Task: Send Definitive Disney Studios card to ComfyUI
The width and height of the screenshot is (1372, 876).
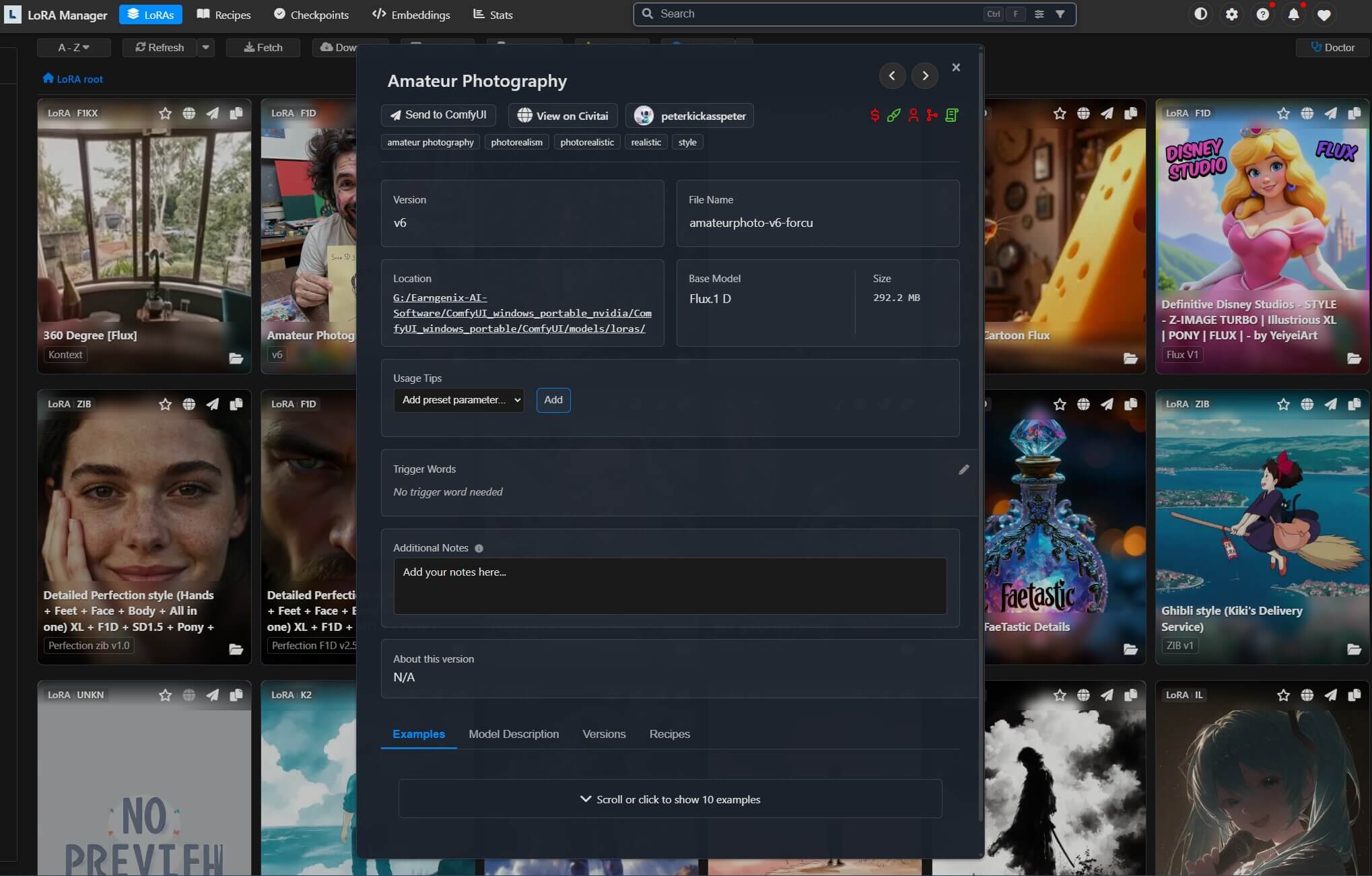Action: pyautogui.click(x=1331, y=113)
